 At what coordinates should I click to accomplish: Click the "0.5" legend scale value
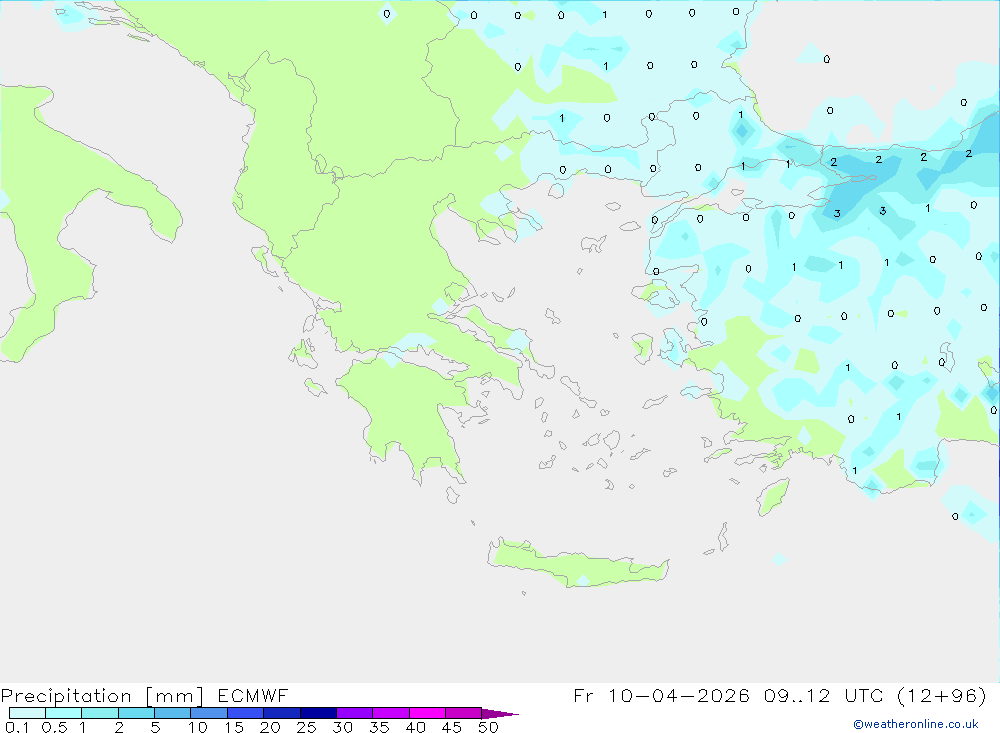coord(54,727)
